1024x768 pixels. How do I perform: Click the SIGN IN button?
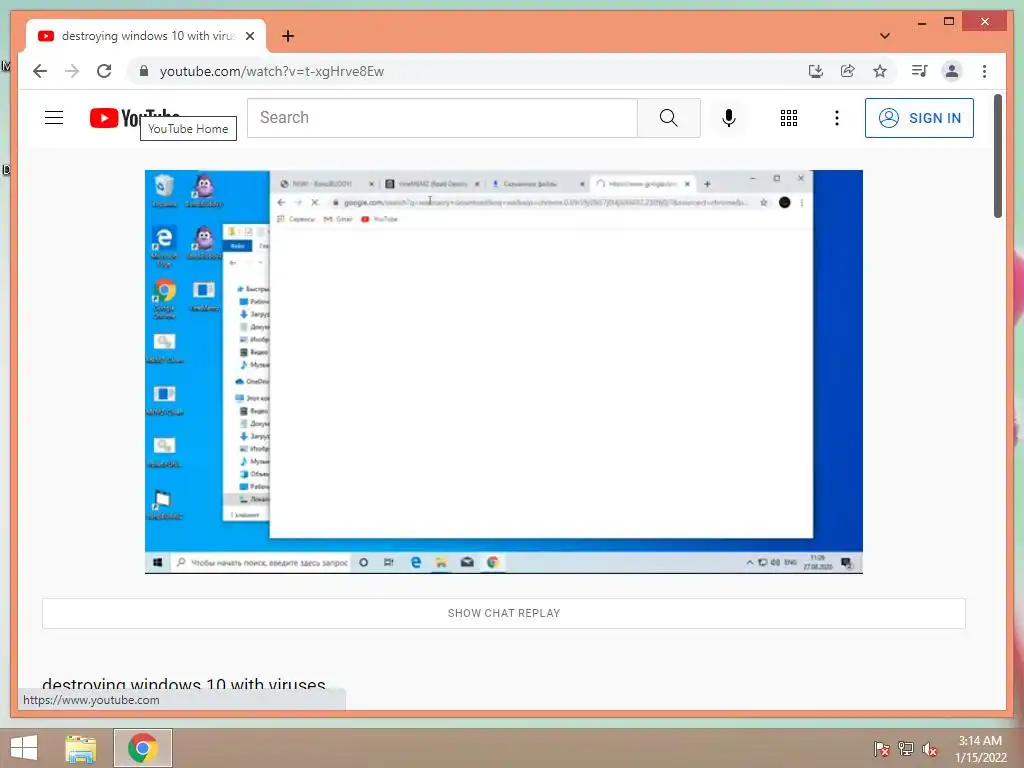coord(920,118)
